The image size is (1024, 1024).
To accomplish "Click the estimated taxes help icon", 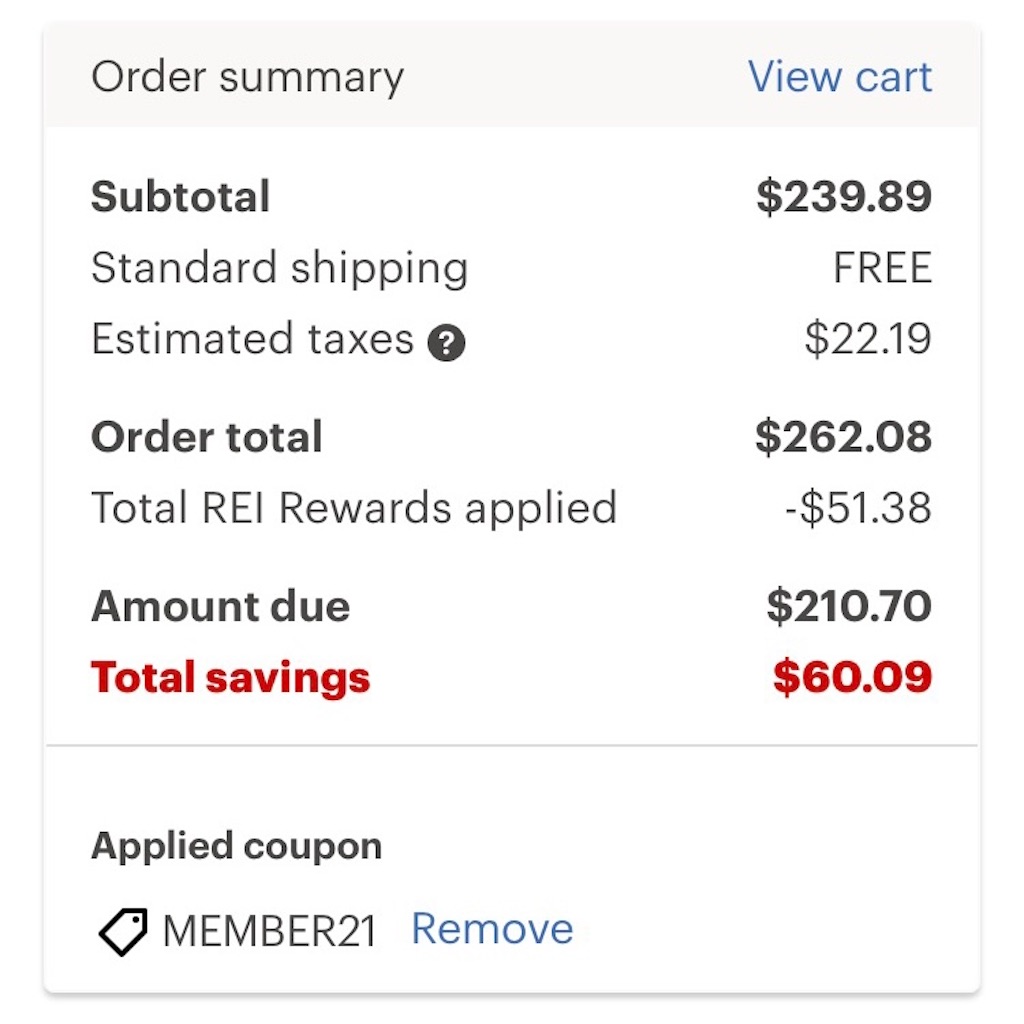I will click(446, 343).
